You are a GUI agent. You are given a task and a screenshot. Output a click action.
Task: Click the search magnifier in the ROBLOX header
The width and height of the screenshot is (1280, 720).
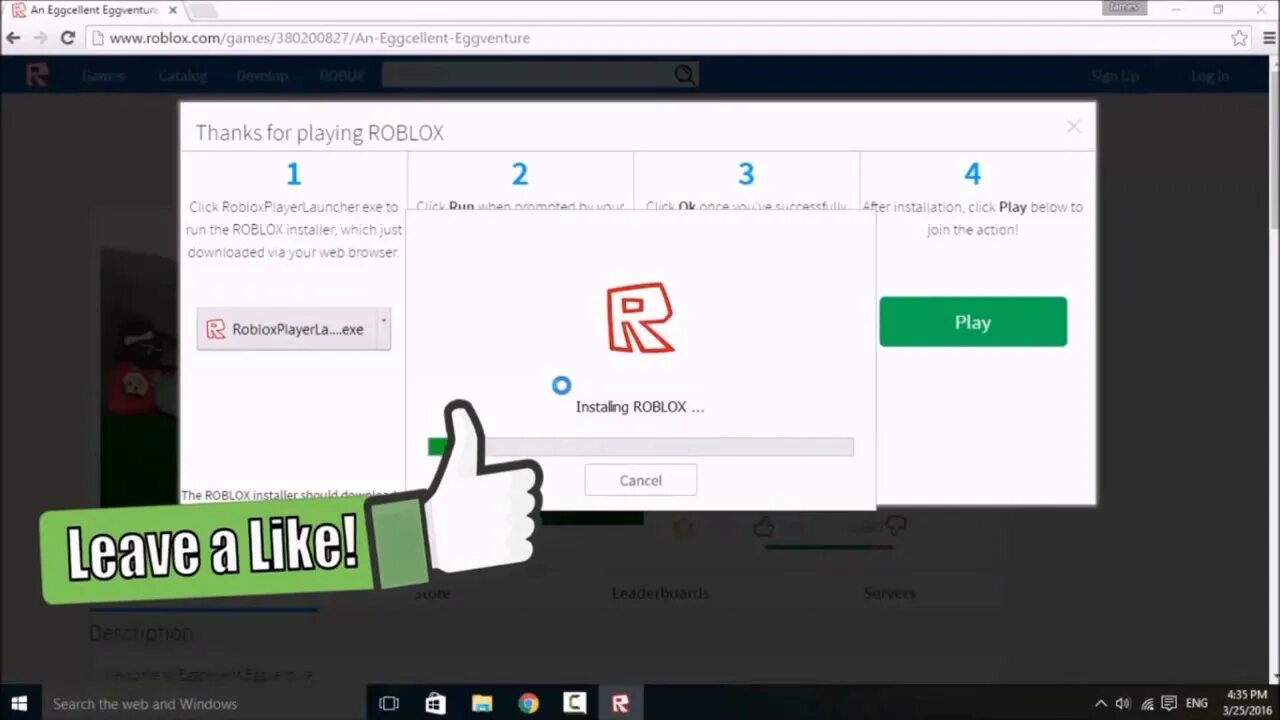(x=684, y=75)
